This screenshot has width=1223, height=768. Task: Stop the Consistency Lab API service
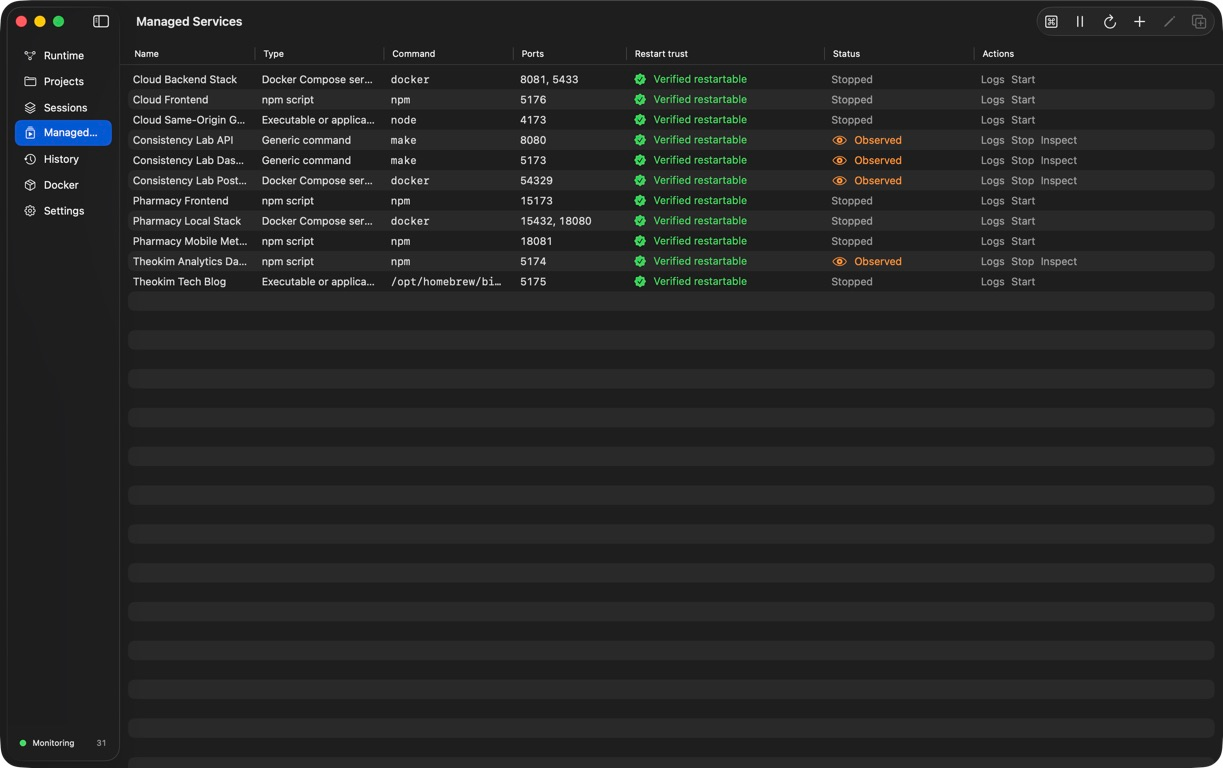[1022, 140]
